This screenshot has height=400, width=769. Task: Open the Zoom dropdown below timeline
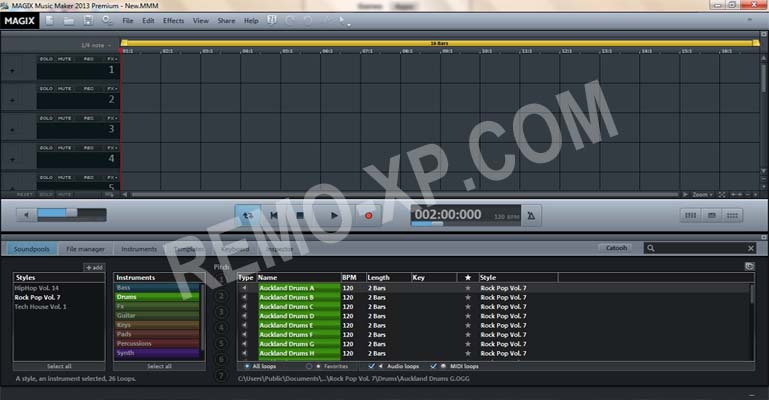click(x=702, y=195)
